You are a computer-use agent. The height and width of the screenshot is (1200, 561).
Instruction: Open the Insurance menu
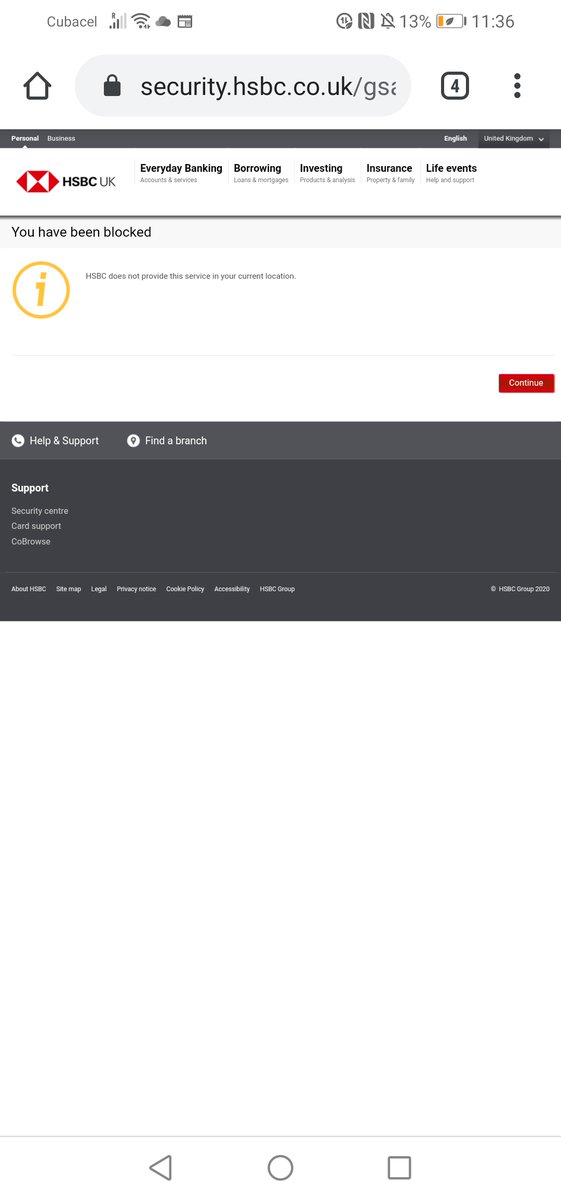click(390, 173)
